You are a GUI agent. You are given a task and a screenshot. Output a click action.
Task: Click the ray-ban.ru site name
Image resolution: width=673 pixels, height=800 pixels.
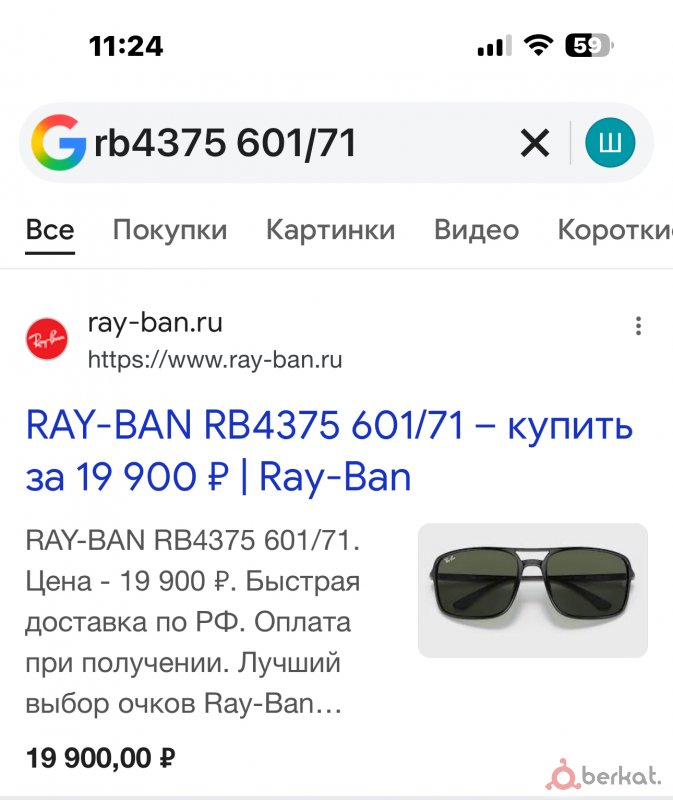[x=155, y=322]
